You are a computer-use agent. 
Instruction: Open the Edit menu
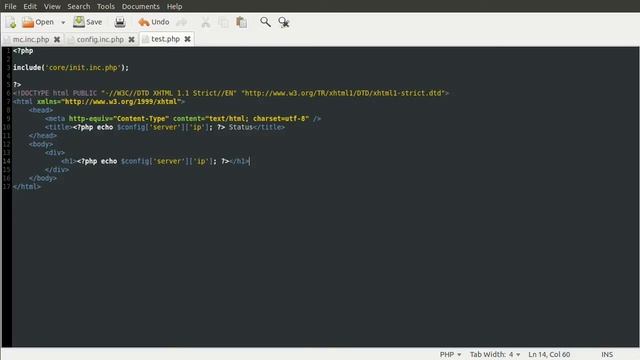pos(30,7)
